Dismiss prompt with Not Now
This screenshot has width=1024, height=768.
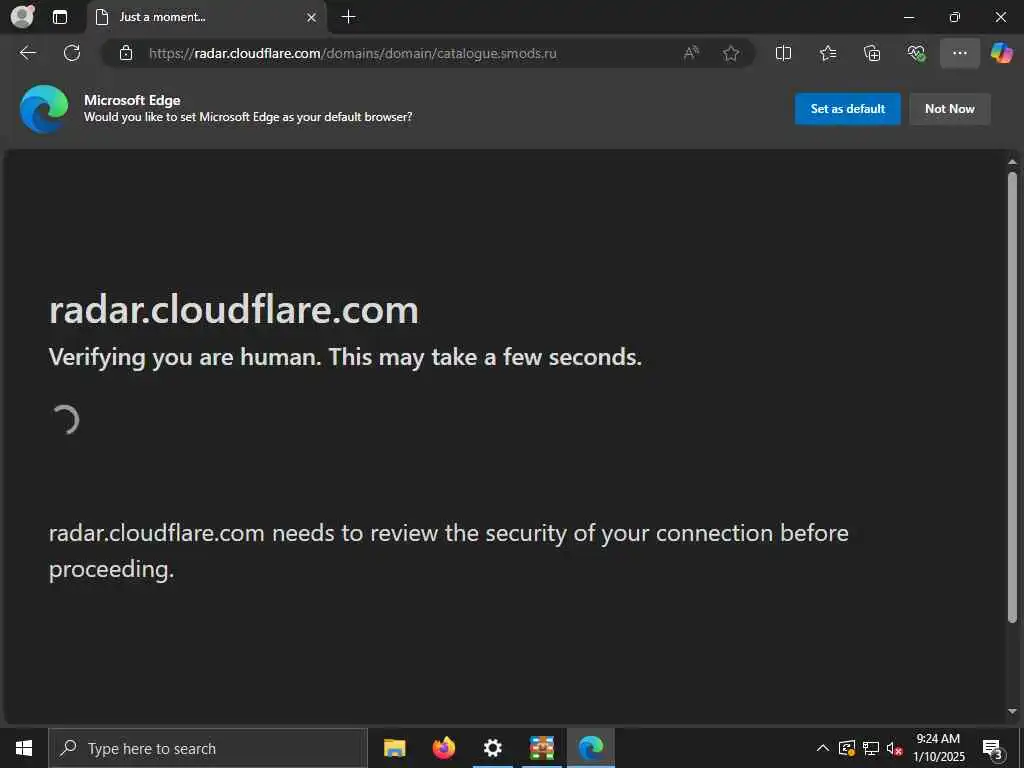coord(950,108)
